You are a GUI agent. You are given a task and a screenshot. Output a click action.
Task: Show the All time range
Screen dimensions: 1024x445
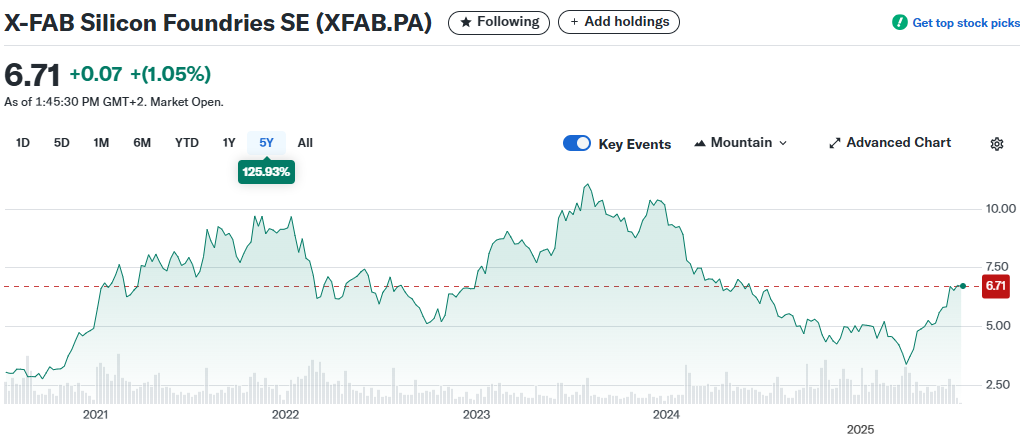(305, 143)
